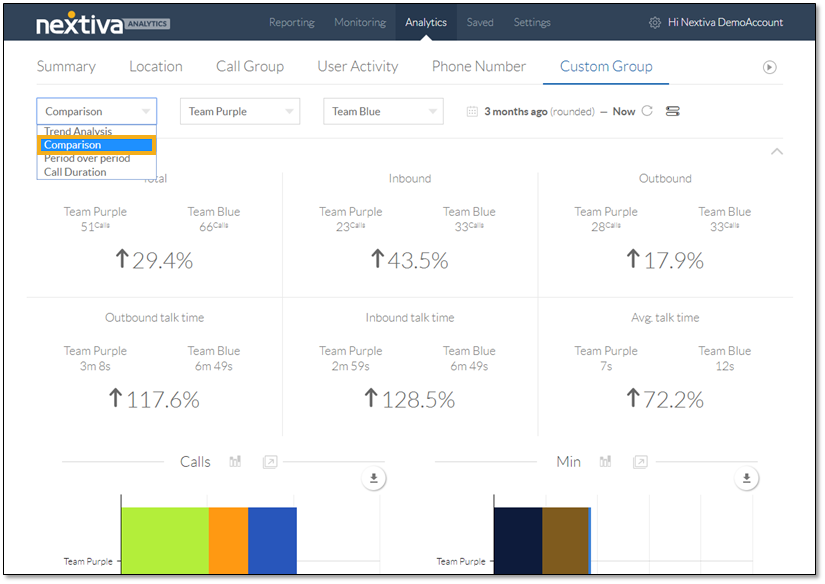
Task: Click the 72.2% average talk time value
Action: pos(665,399)
